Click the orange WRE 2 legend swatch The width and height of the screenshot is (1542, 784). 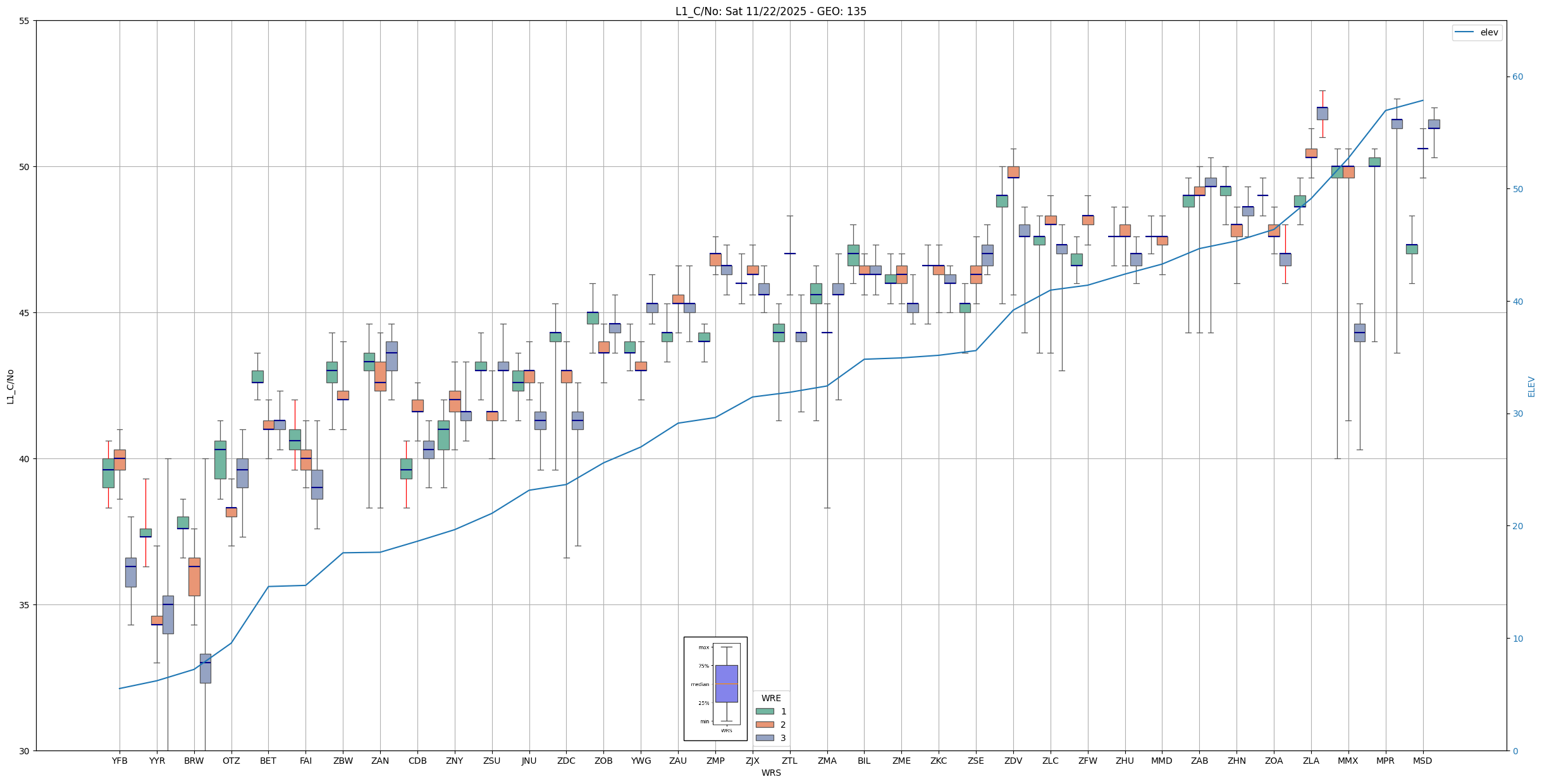[x=765, y=725]
